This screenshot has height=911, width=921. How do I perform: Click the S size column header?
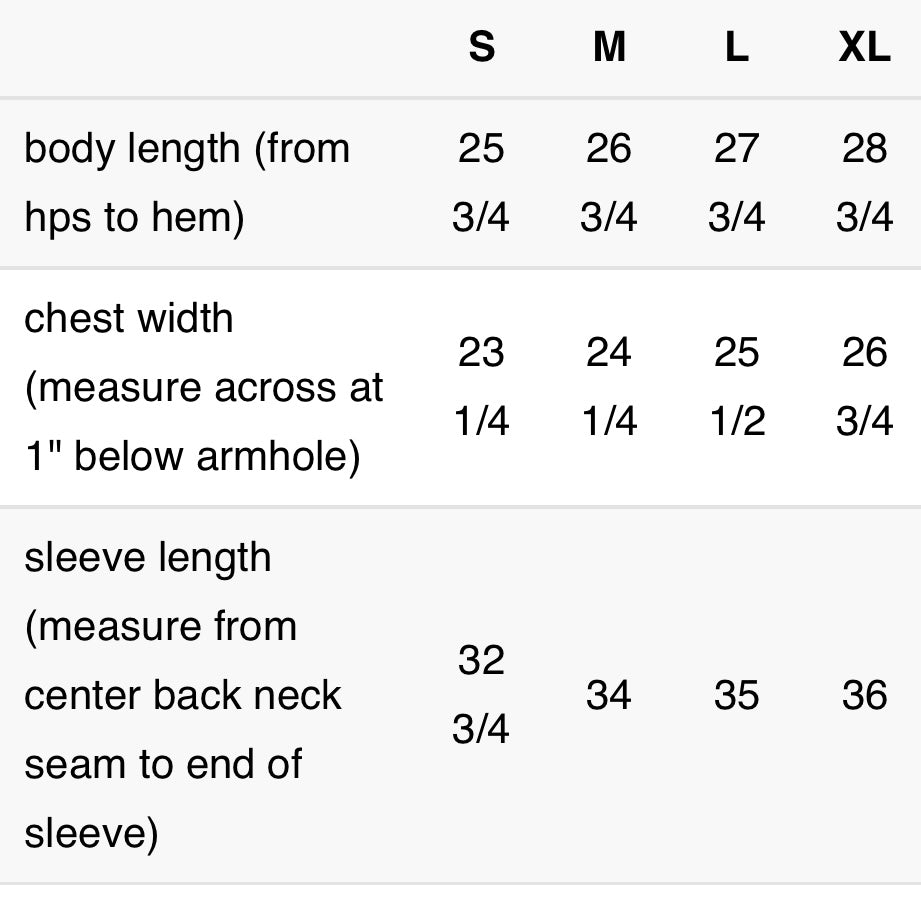(481, 48)
